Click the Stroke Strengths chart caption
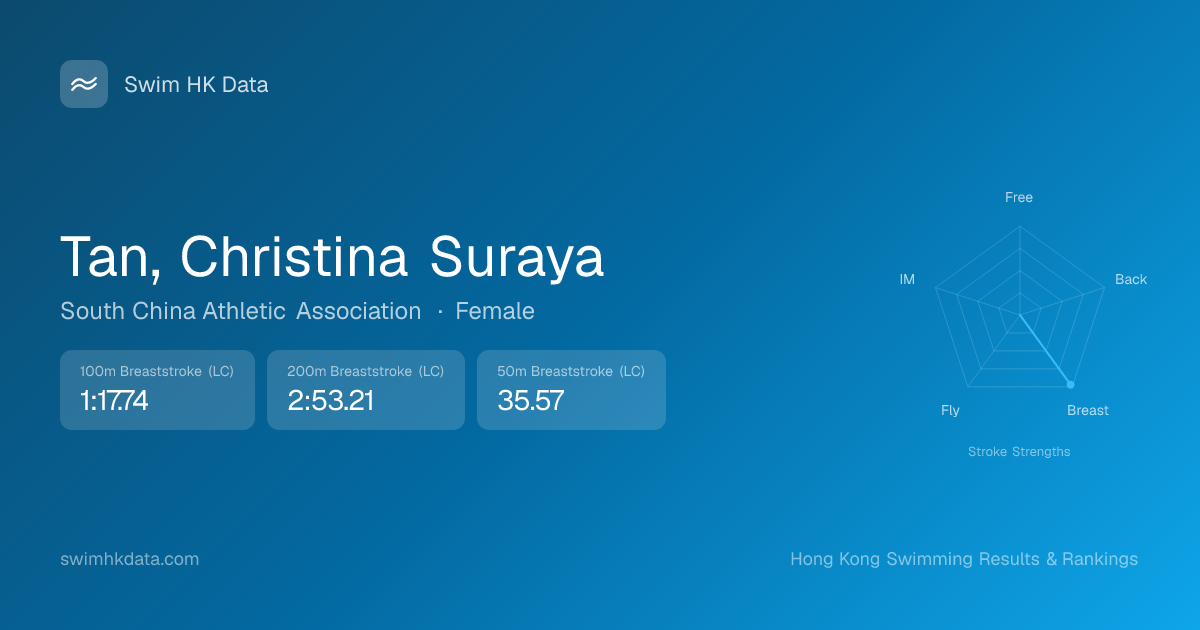The width and height of the screenshot is (1200, 630). (x=1019, y=452)
